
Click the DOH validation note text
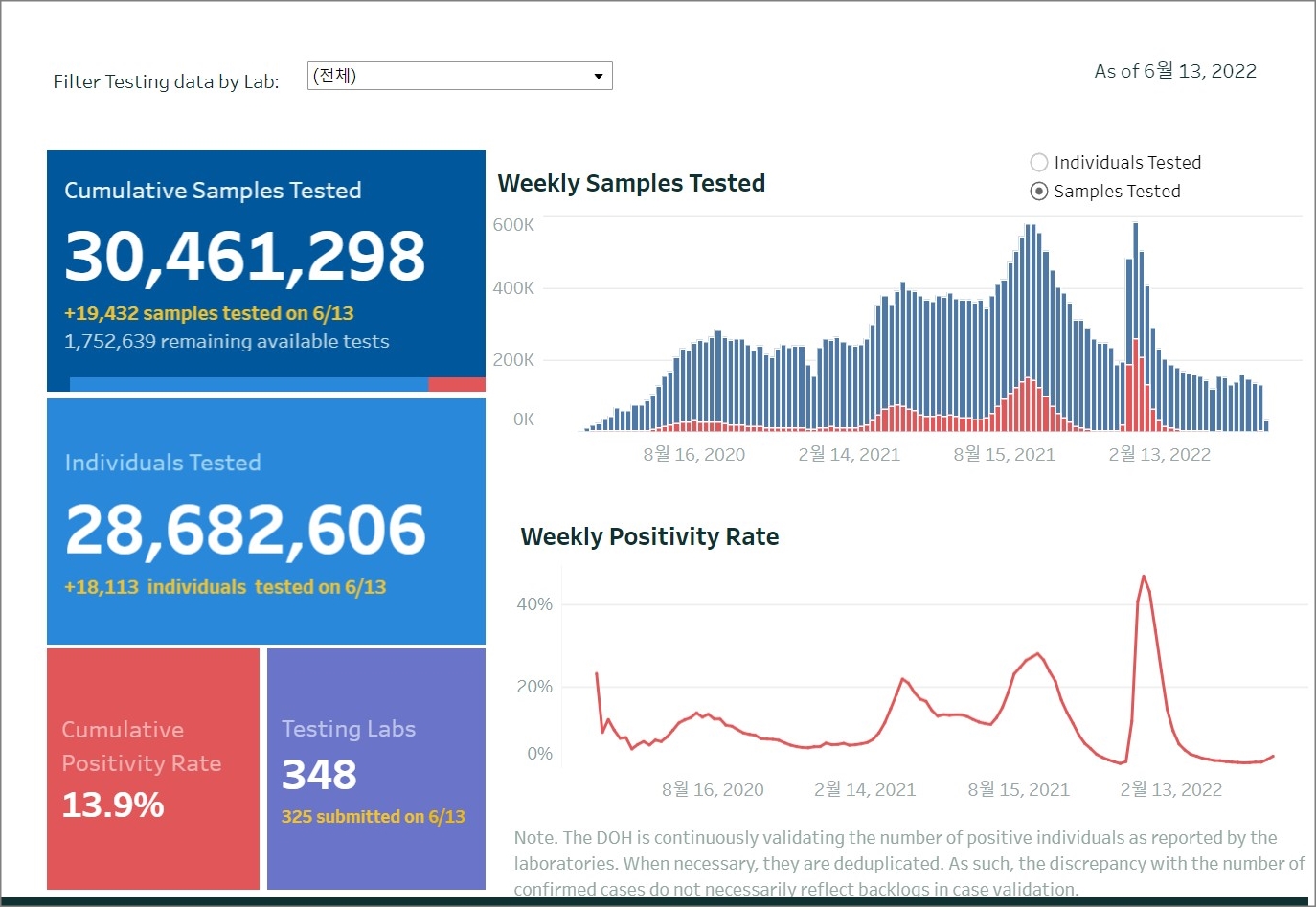point(910,864)
